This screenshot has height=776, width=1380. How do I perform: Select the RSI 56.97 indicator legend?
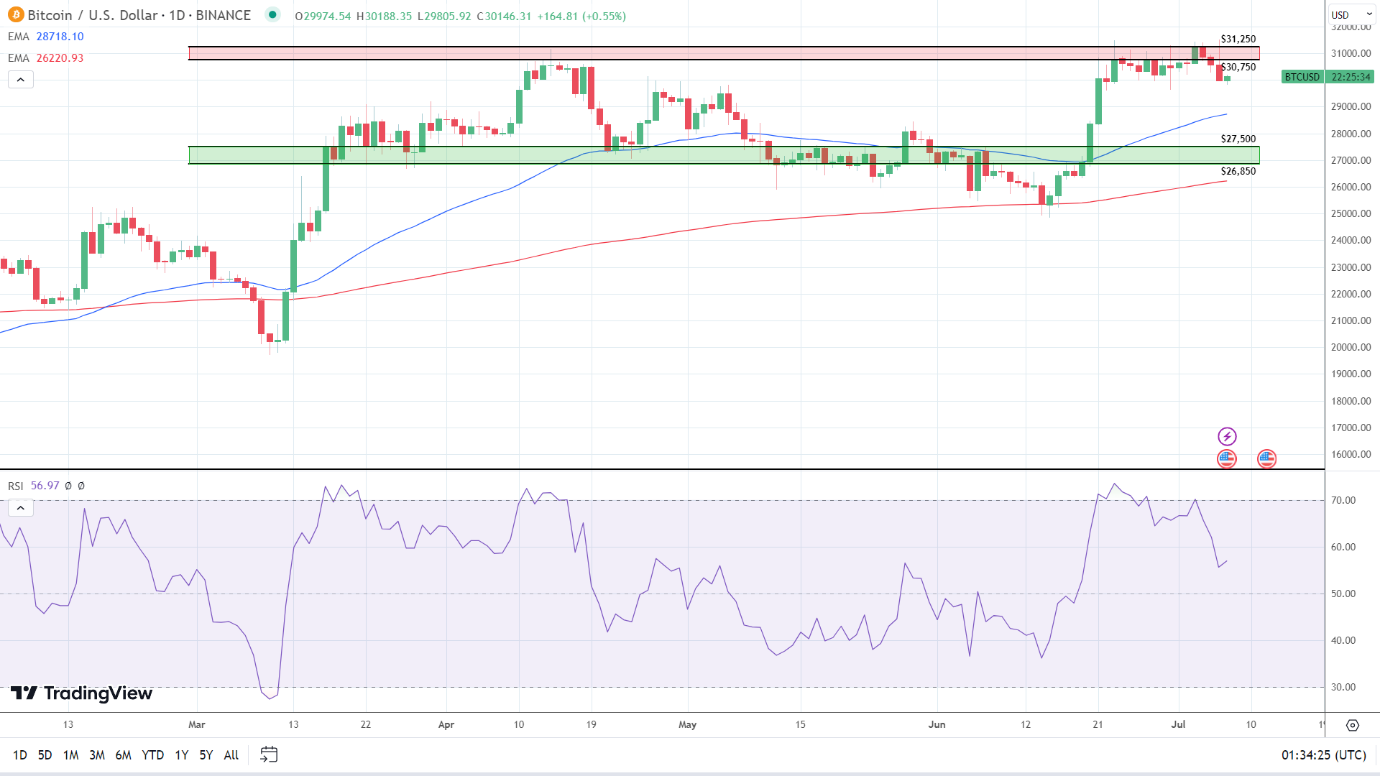46,486
